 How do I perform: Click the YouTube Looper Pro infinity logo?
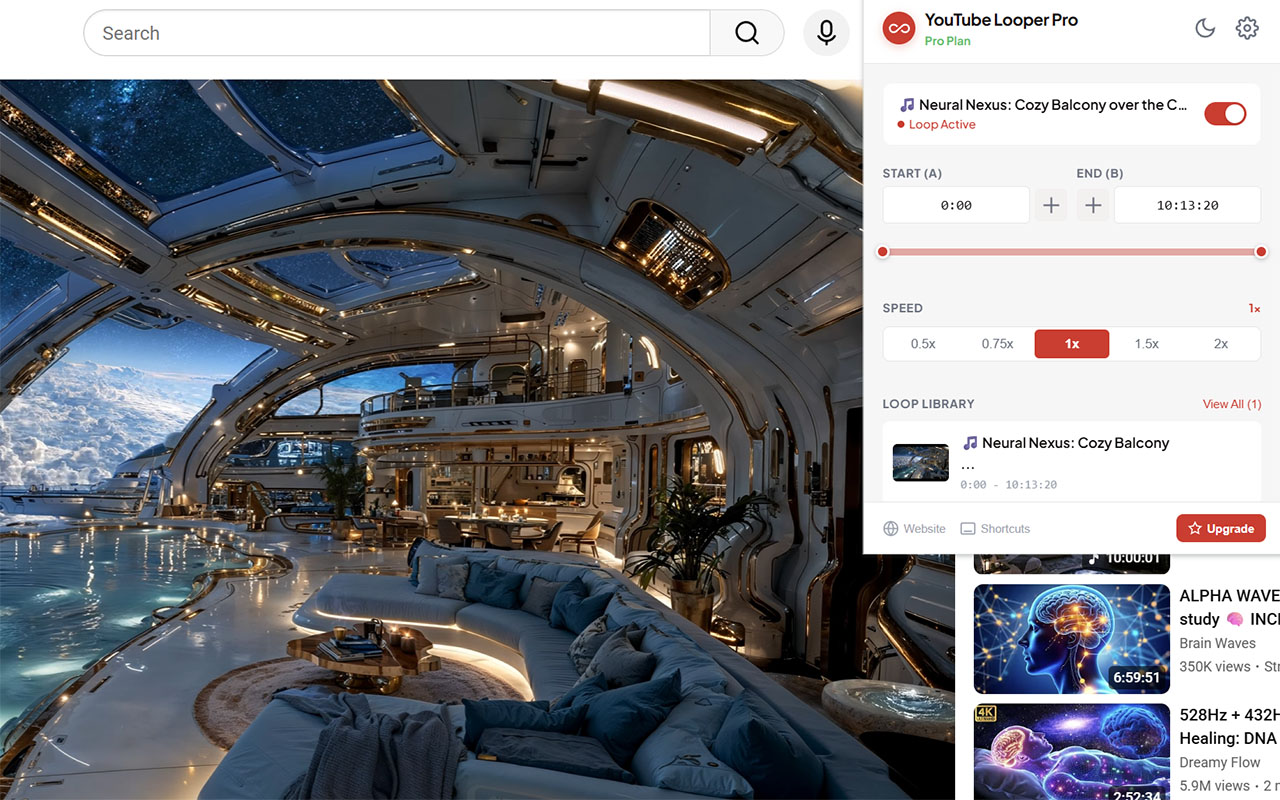[x=899, y=29]
